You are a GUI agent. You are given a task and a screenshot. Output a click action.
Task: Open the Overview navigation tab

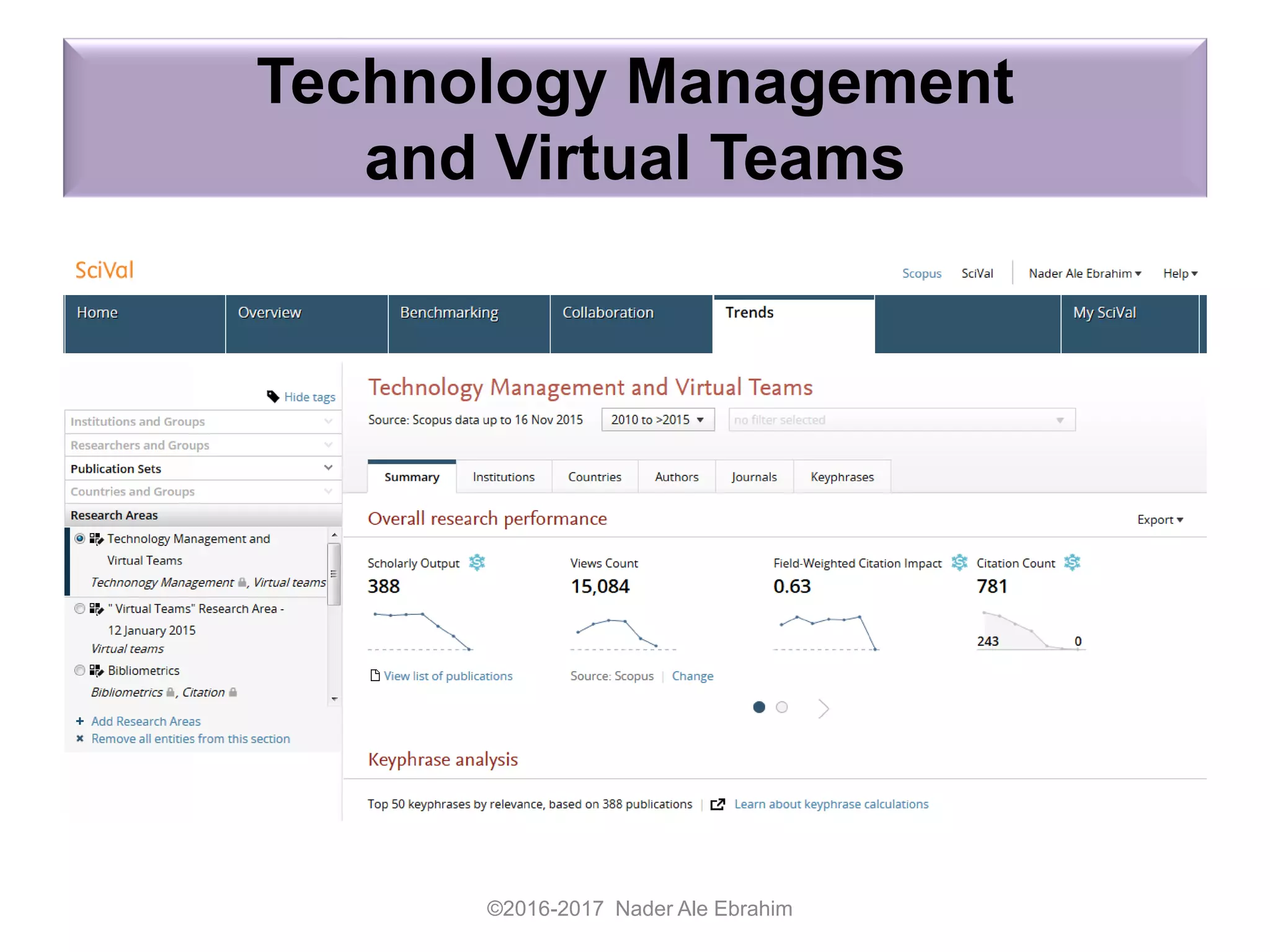(307, 324)
